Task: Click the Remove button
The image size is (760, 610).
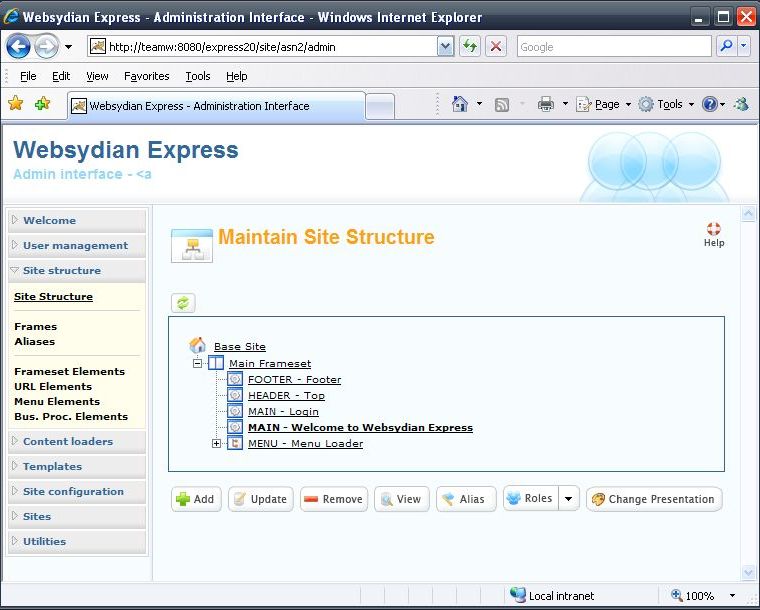Action: coord(334,499)
